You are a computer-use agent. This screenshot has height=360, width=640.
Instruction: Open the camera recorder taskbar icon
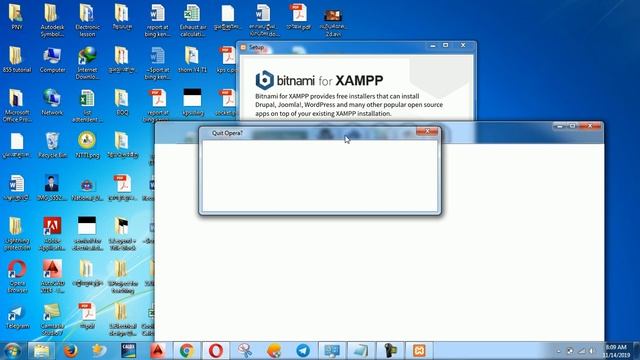(x=390, y=351)
